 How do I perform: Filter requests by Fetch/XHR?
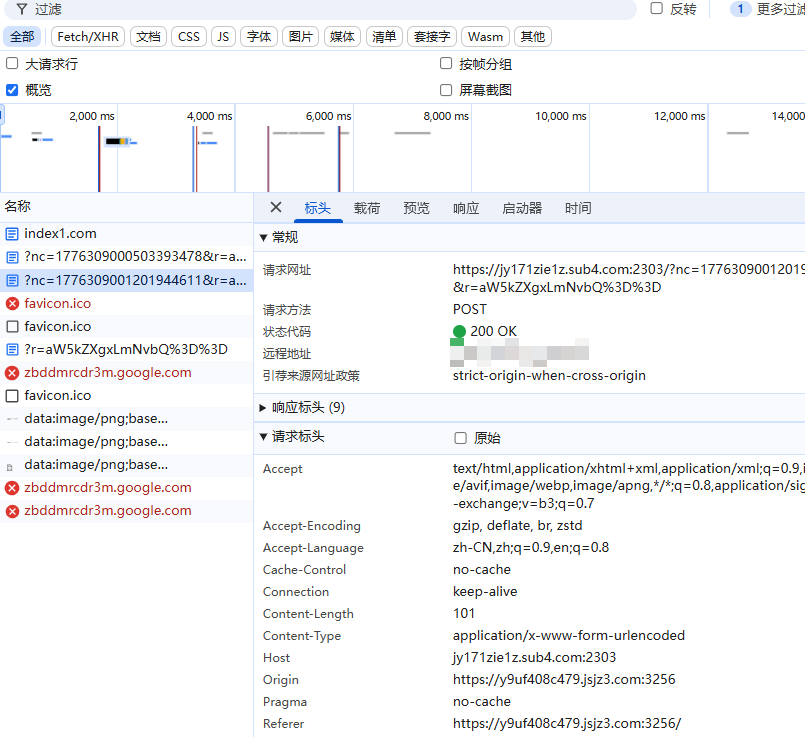[x=87, y=37]
